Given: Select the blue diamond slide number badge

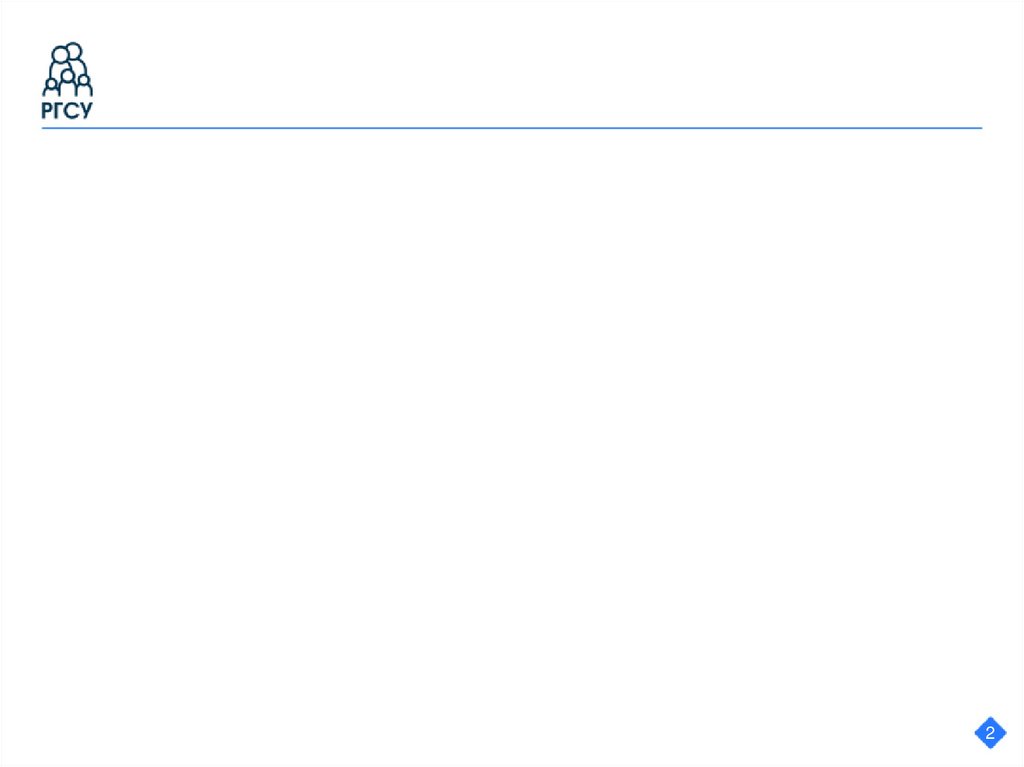Looking at the screenshot, I should coord(990,732).
